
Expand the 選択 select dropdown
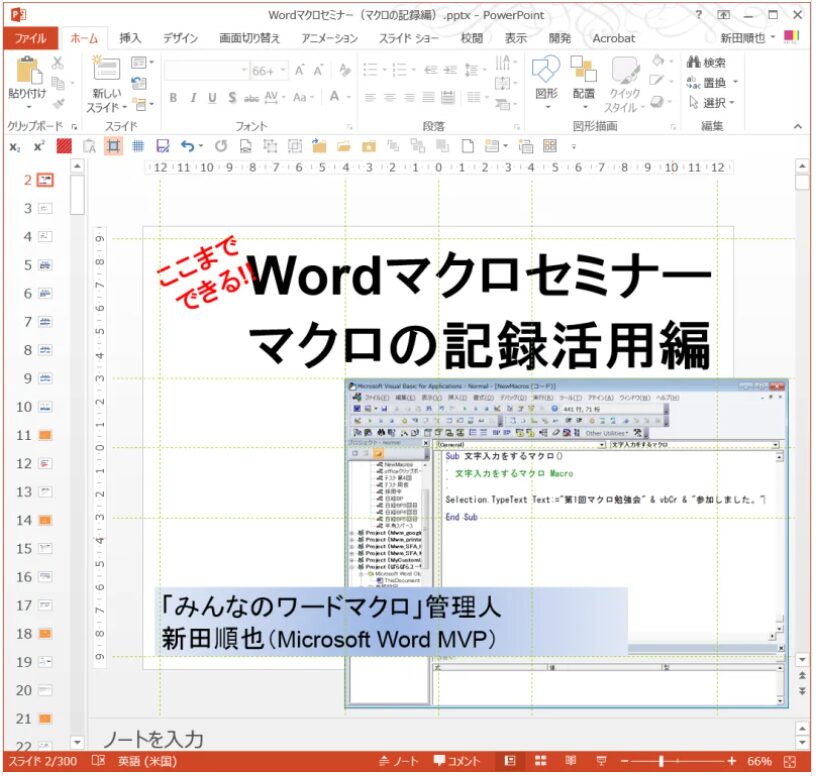pos(713,102)
